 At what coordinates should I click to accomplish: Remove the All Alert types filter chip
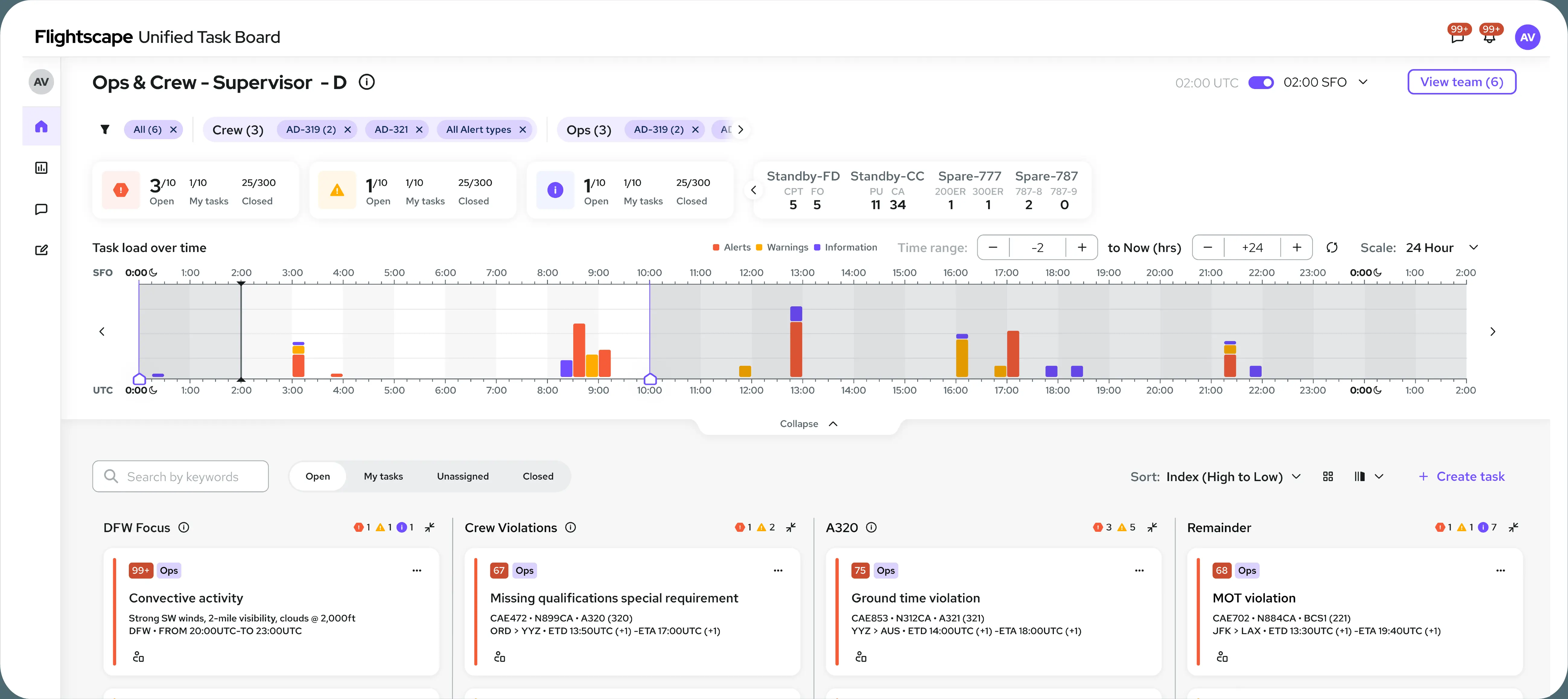[522, 130]
